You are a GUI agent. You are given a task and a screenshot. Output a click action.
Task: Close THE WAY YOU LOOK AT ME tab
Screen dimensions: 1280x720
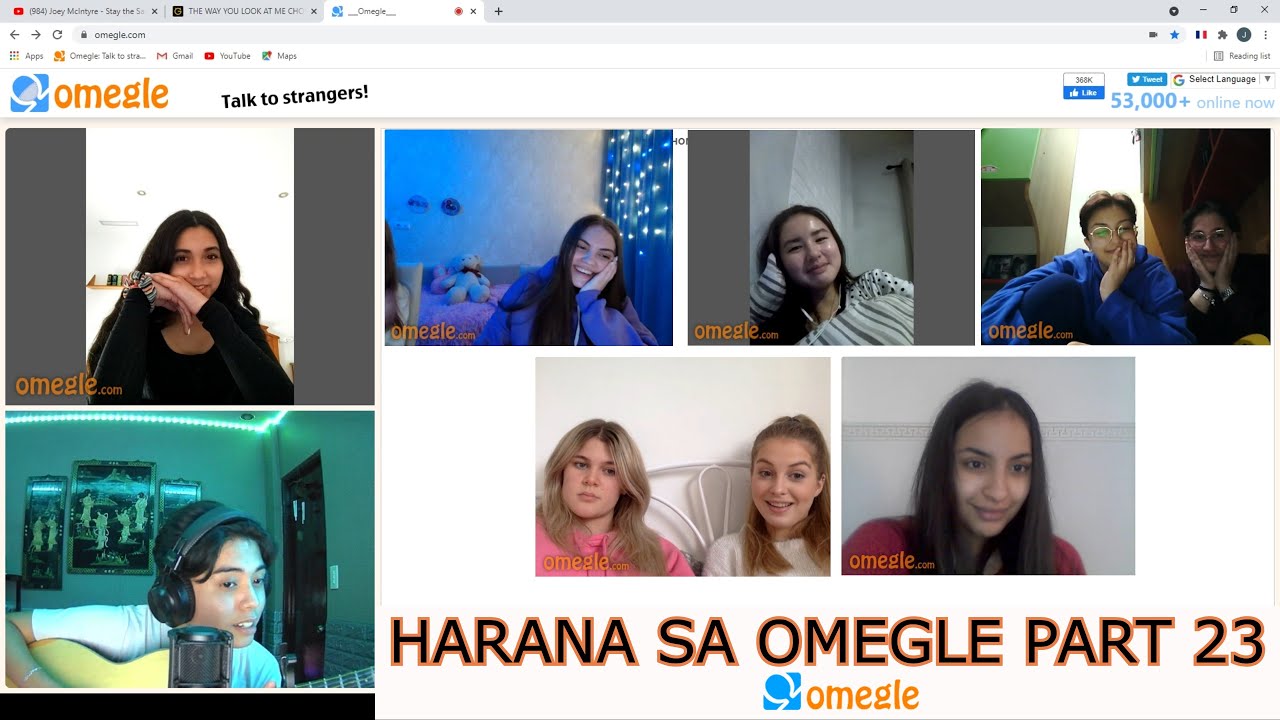point(314,11)
